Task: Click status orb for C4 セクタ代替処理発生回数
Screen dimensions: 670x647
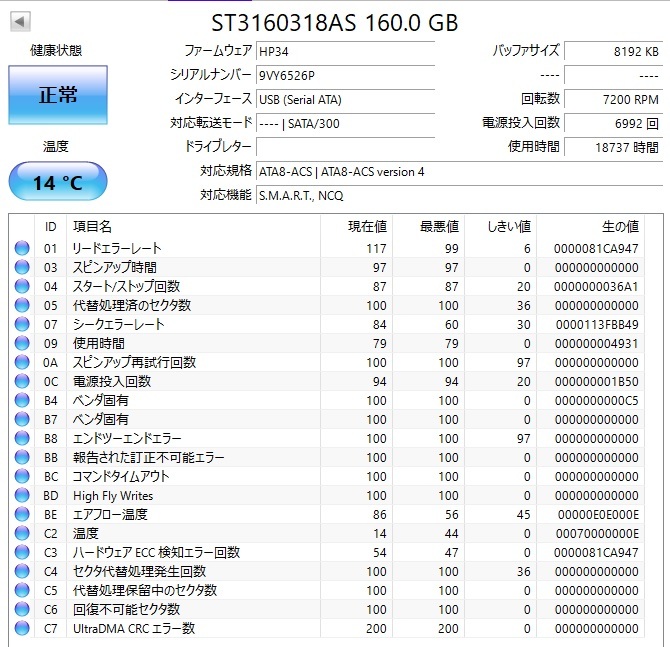Action: tap(22, 571)
